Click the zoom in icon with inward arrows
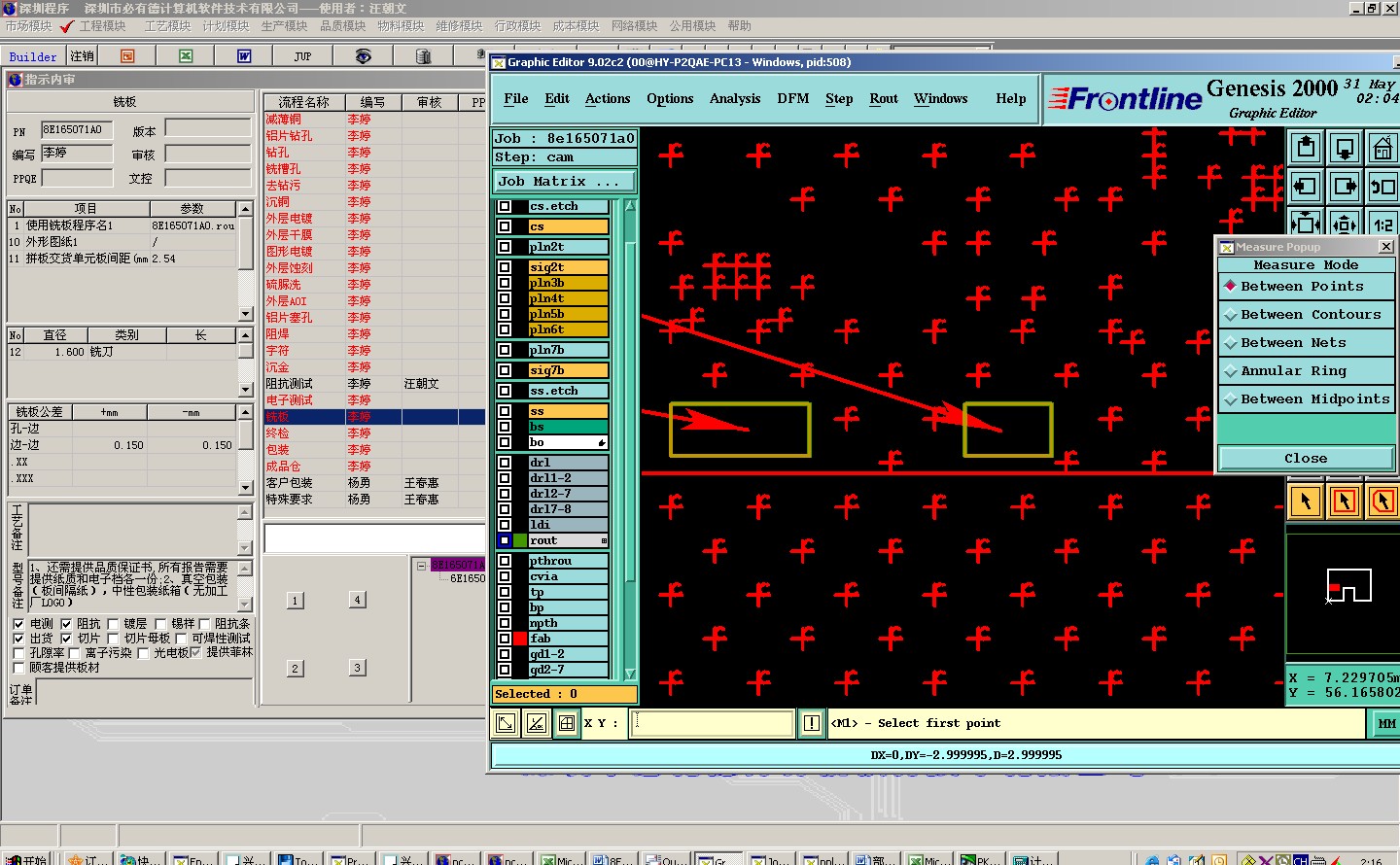 click(x=1306, y=223)
